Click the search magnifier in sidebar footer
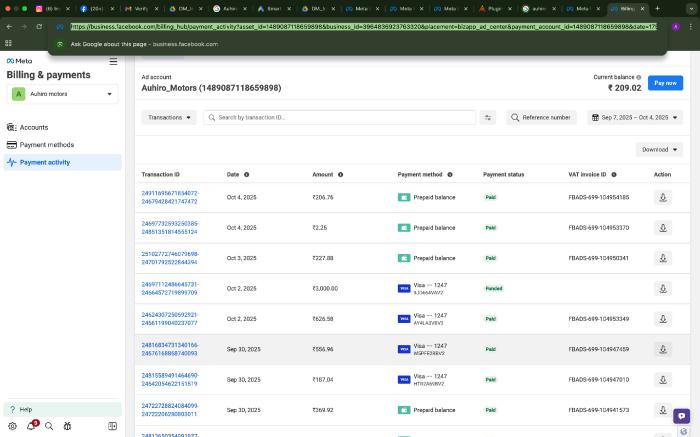This screenshot has width=700, height=437. [49, 426]
